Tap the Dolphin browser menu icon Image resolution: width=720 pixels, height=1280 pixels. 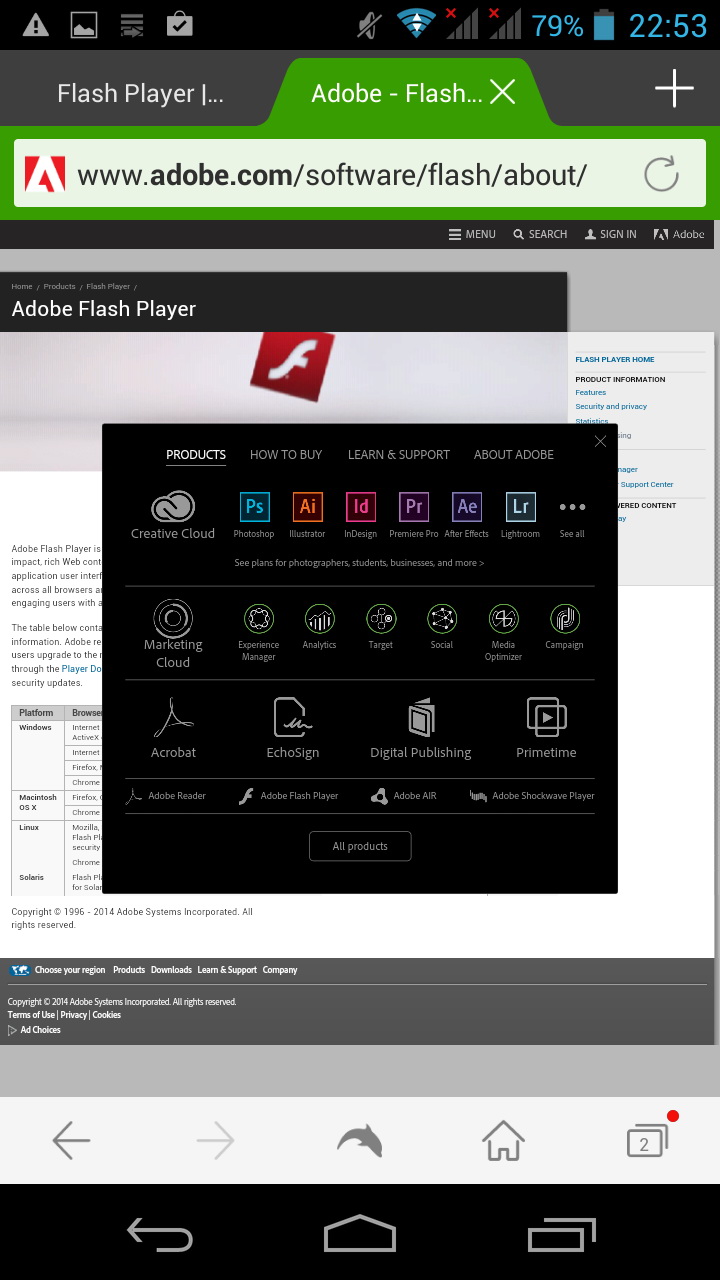point(359,1140)
